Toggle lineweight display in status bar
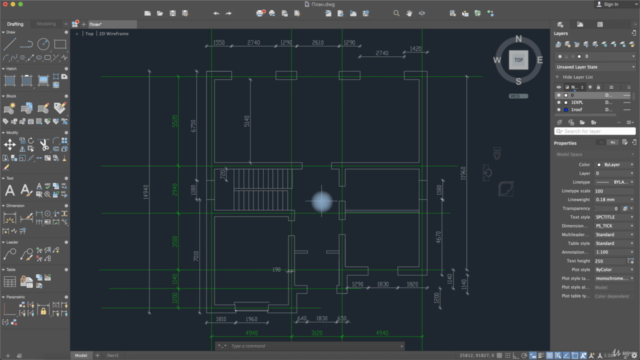Screen dimensions: 640x360 [541, 356]
